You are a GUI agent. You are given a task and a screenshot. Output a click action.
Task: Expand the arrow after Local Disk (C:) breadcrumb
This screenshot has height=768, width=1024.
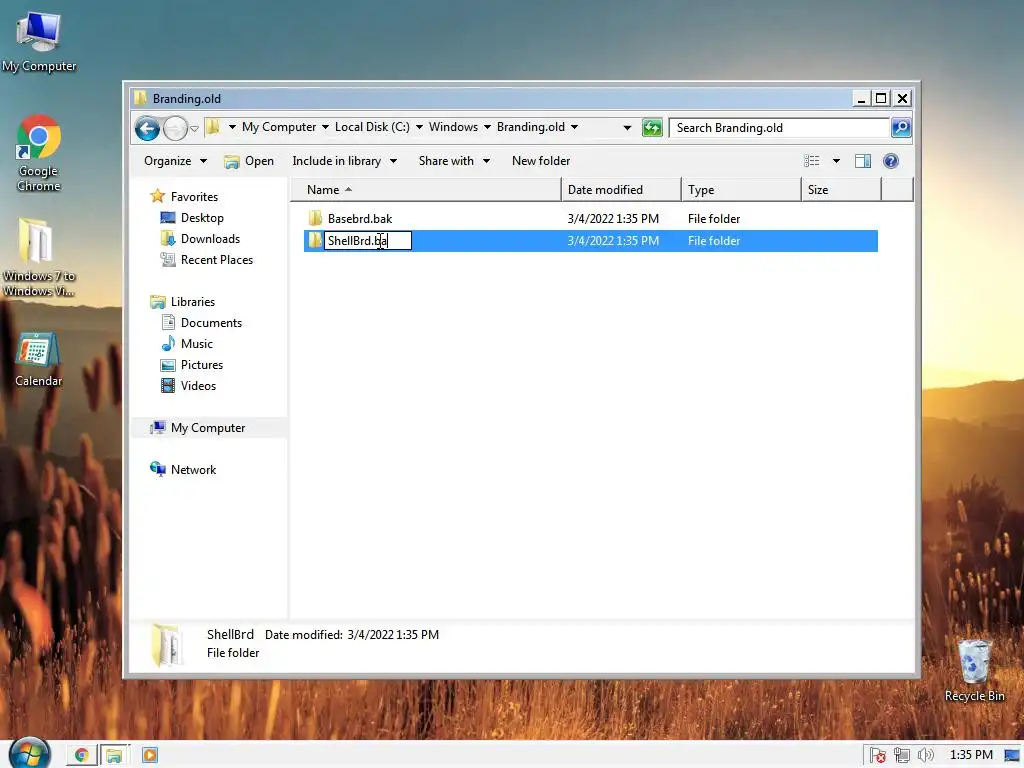coord(419,127)
